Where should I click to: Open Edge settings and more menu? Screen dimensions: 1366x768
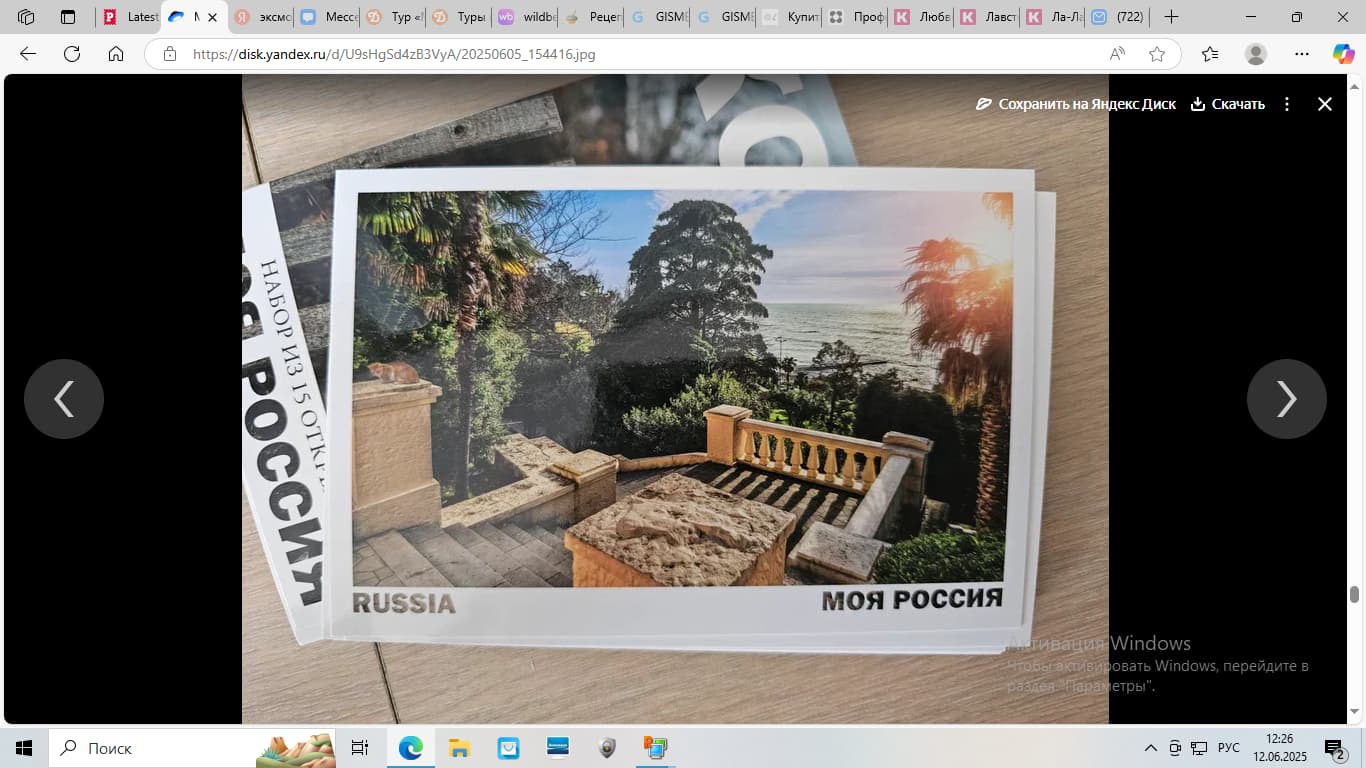[1301, 54]
